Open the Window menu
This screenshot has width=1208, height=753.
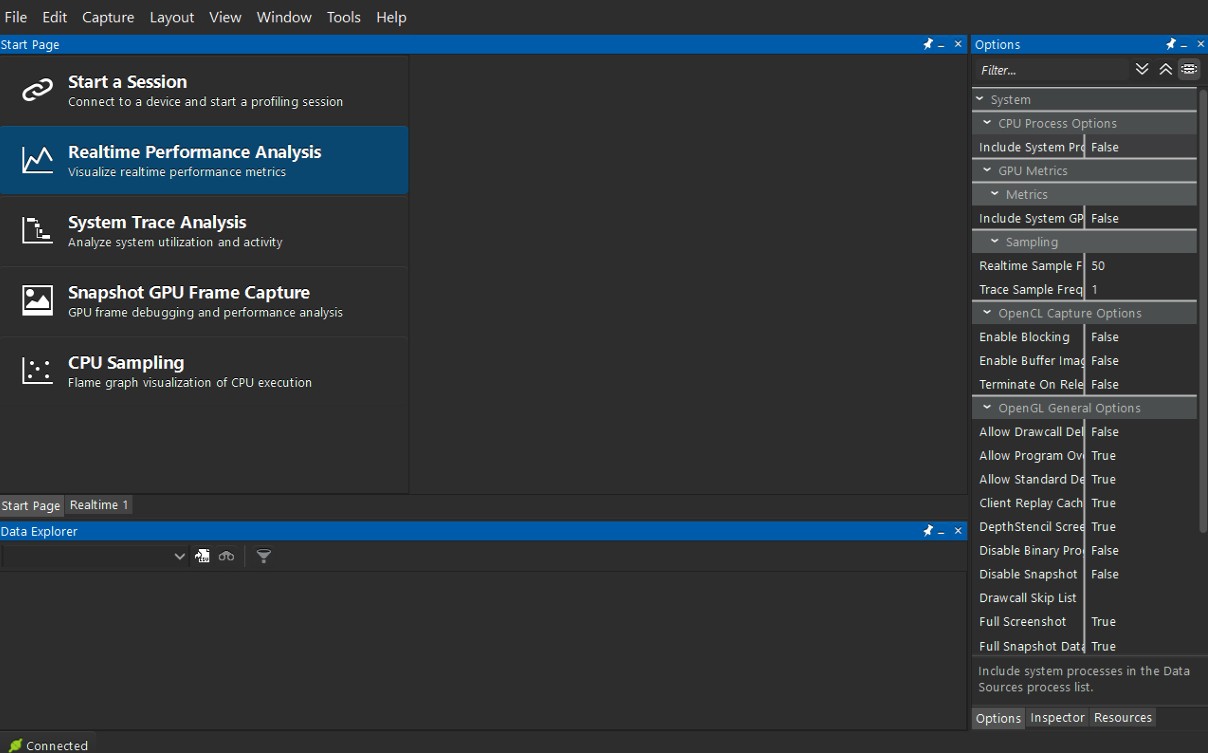(284, 17)
